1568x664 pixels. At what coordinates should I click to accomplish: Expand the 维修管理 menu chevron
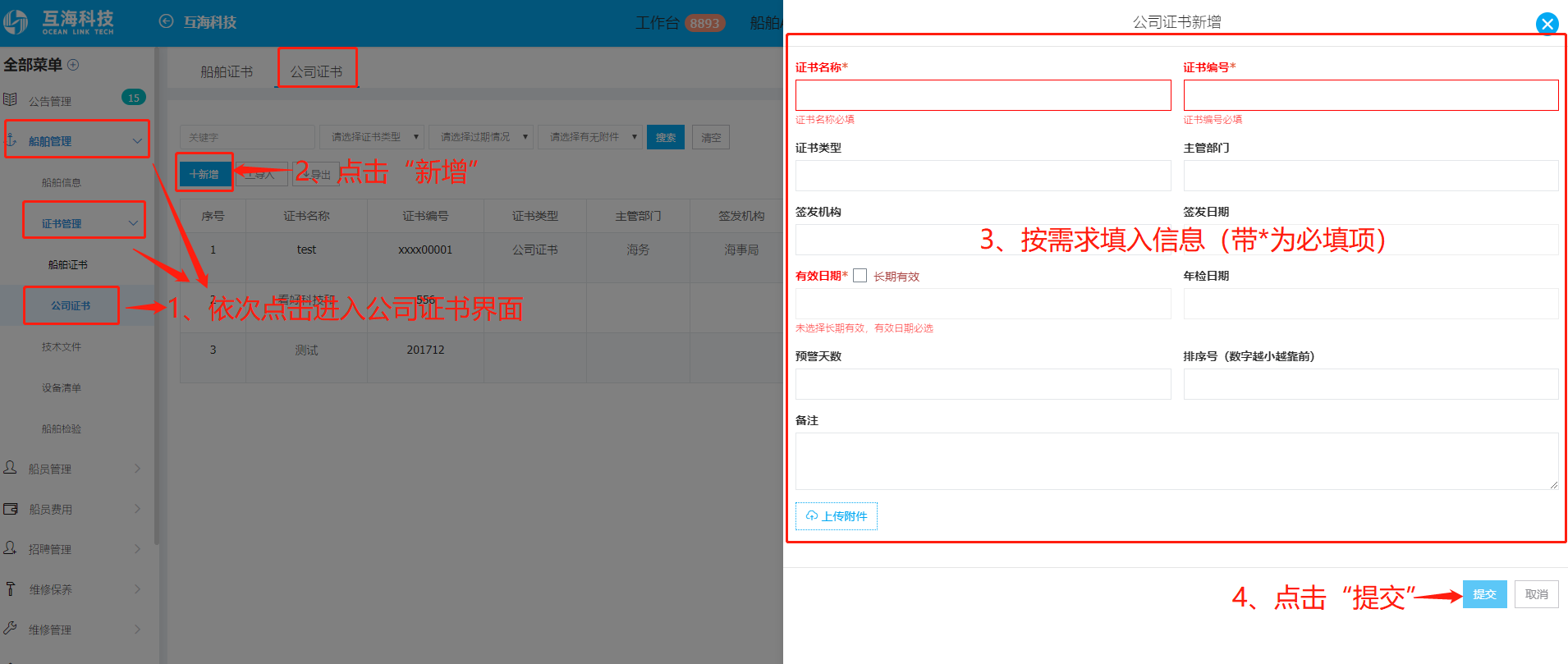click(137, 629)
